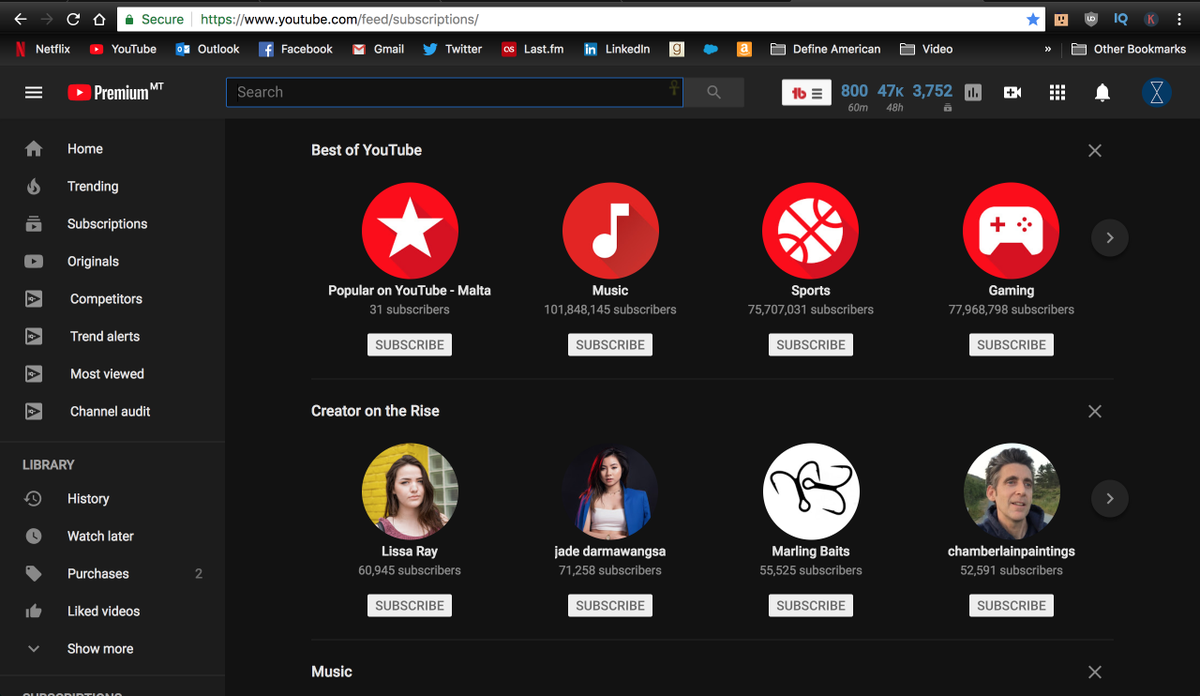Open Chrome's three-dot menu
Image resolution: width=1200 pixels, height=696 pixels.
point(1181,19)
